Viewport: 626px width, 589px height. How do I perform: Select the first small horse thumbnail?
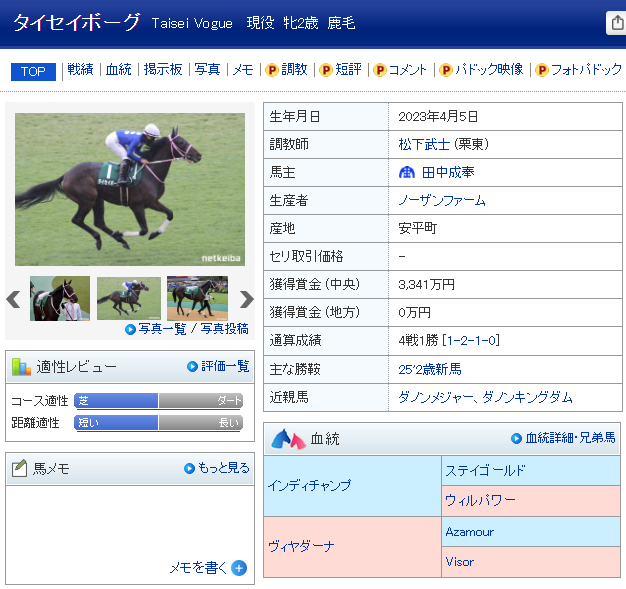point(60,298)
